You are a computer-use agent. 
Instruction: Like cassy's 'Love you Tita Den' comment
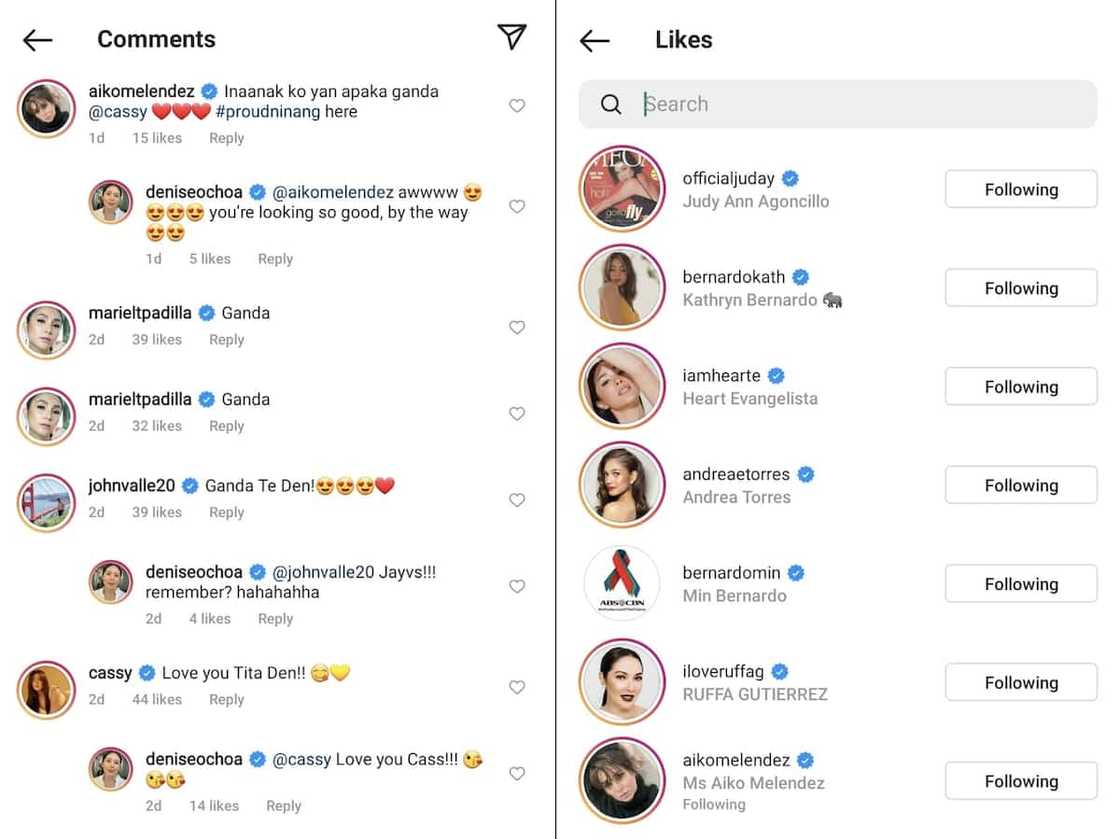click(517, 687)
